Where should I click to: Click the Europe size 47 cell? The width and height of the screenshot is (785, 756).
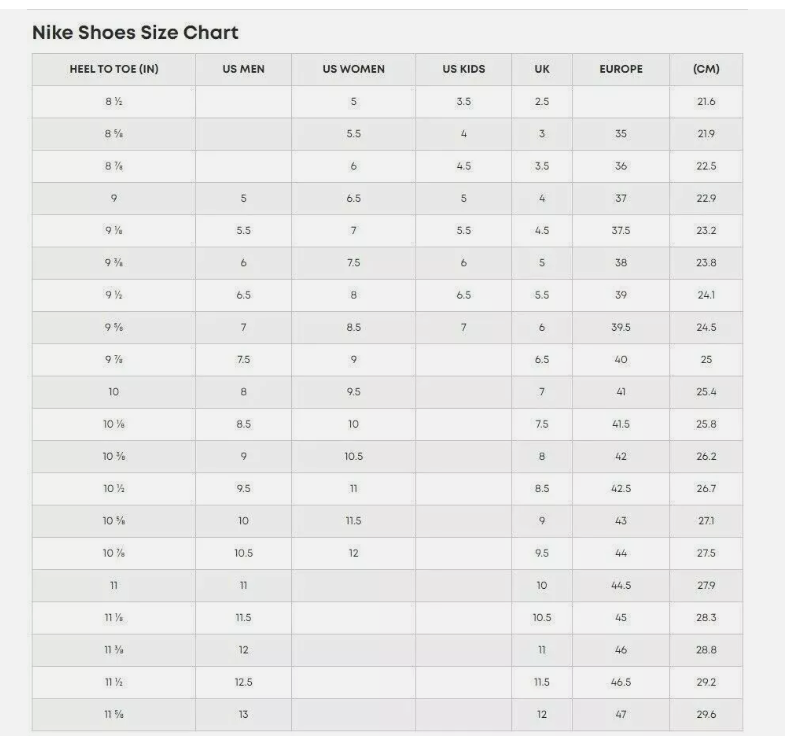621,715
